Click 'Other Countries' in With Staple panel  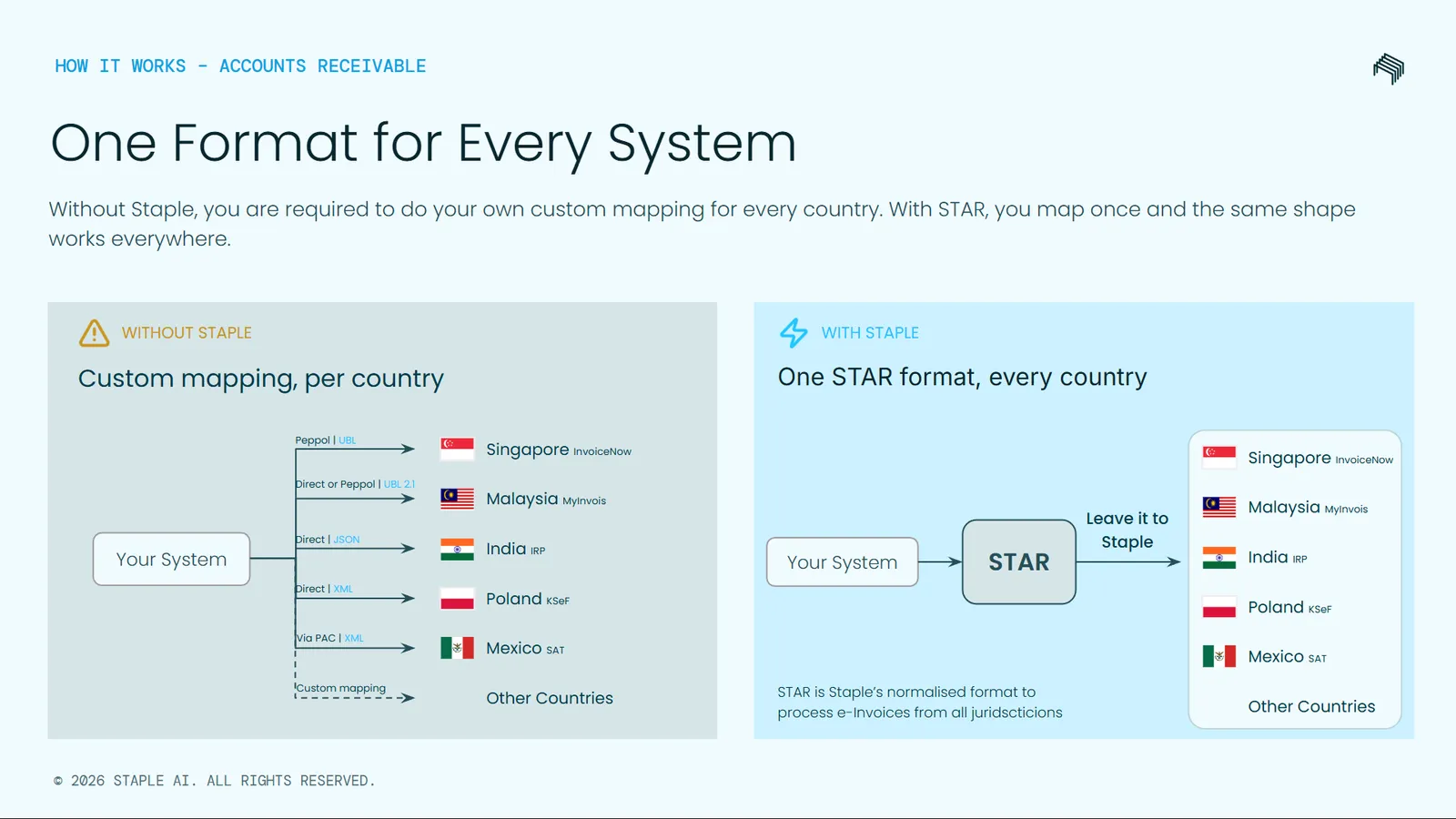1311,706
